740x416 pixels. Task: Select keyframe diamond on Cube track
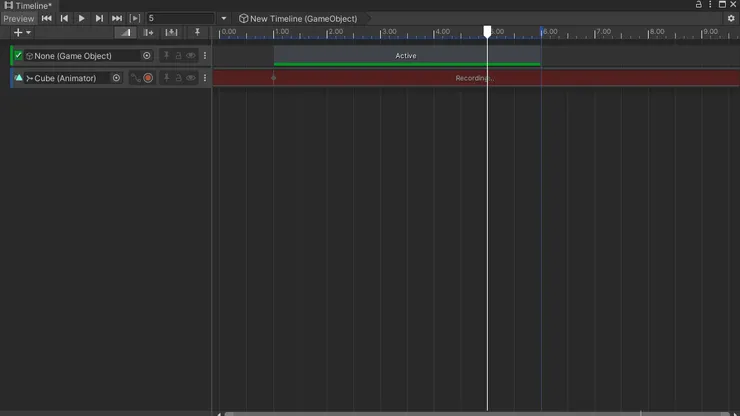click(x=274, y=78)
